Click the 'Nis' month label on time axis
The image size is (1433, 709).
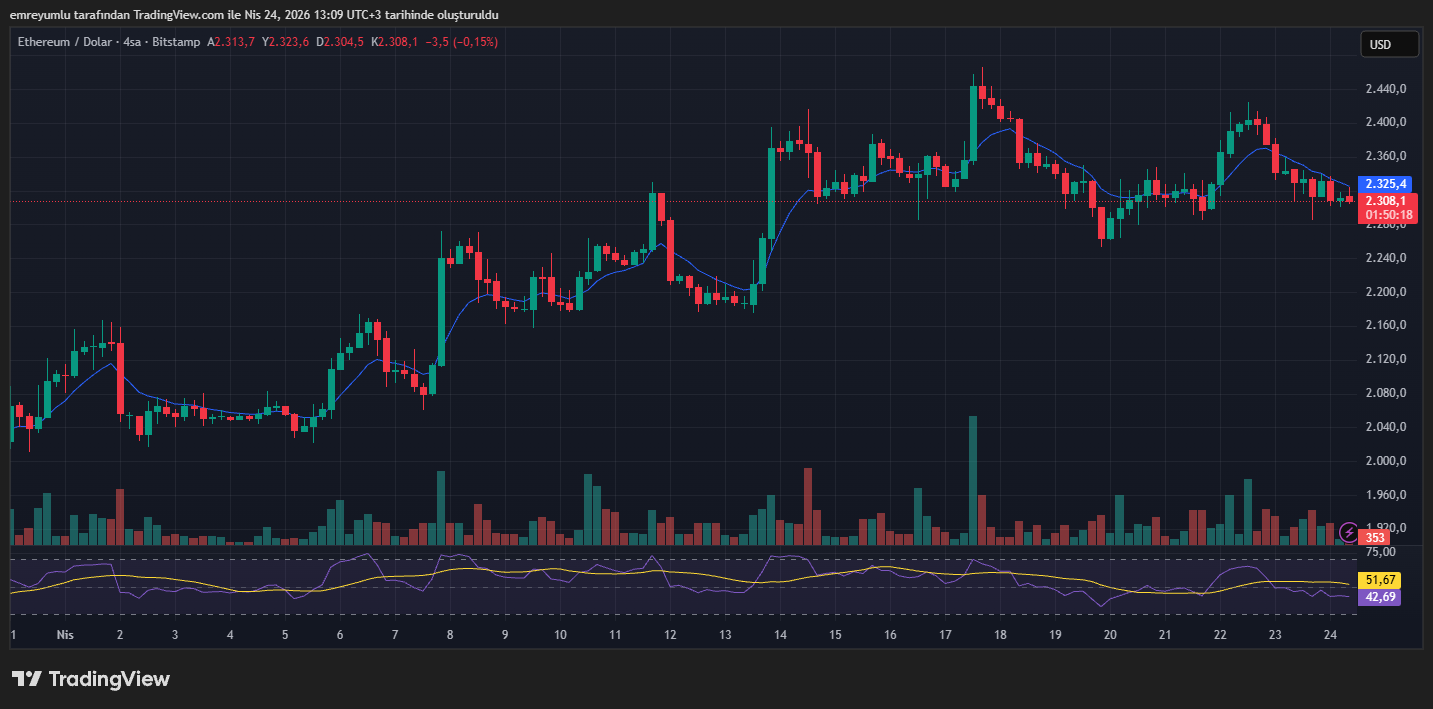(65, 635)
